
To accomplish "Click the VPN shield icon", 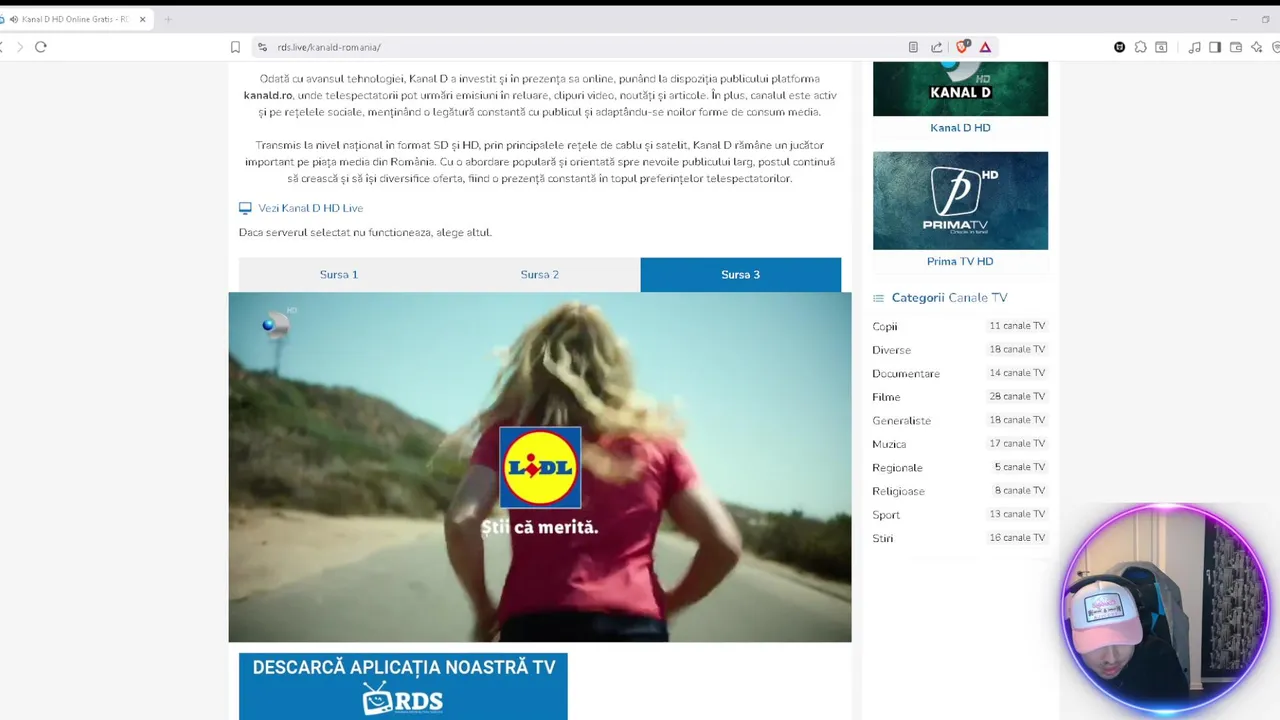I will point(1276,47).
